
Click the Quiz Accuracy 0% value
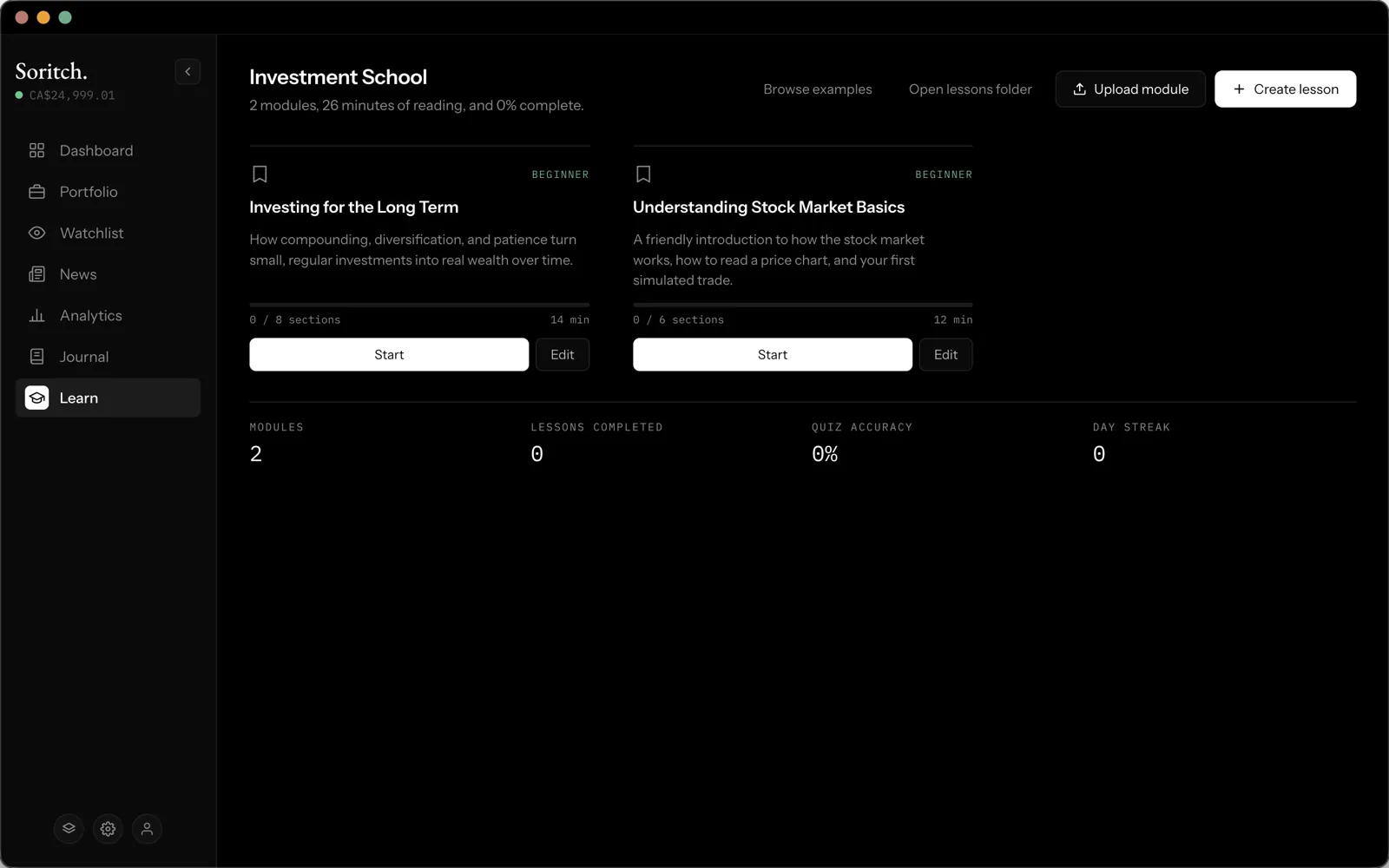pyautogui.click(x=825, y=454)
